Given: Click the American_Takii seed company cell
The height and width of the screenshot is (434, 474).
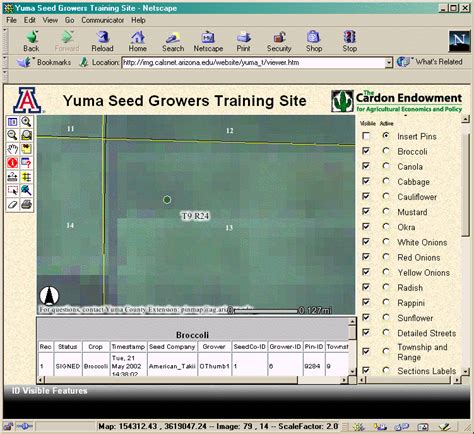Looking at the screenshot, I should pos(172,366).
